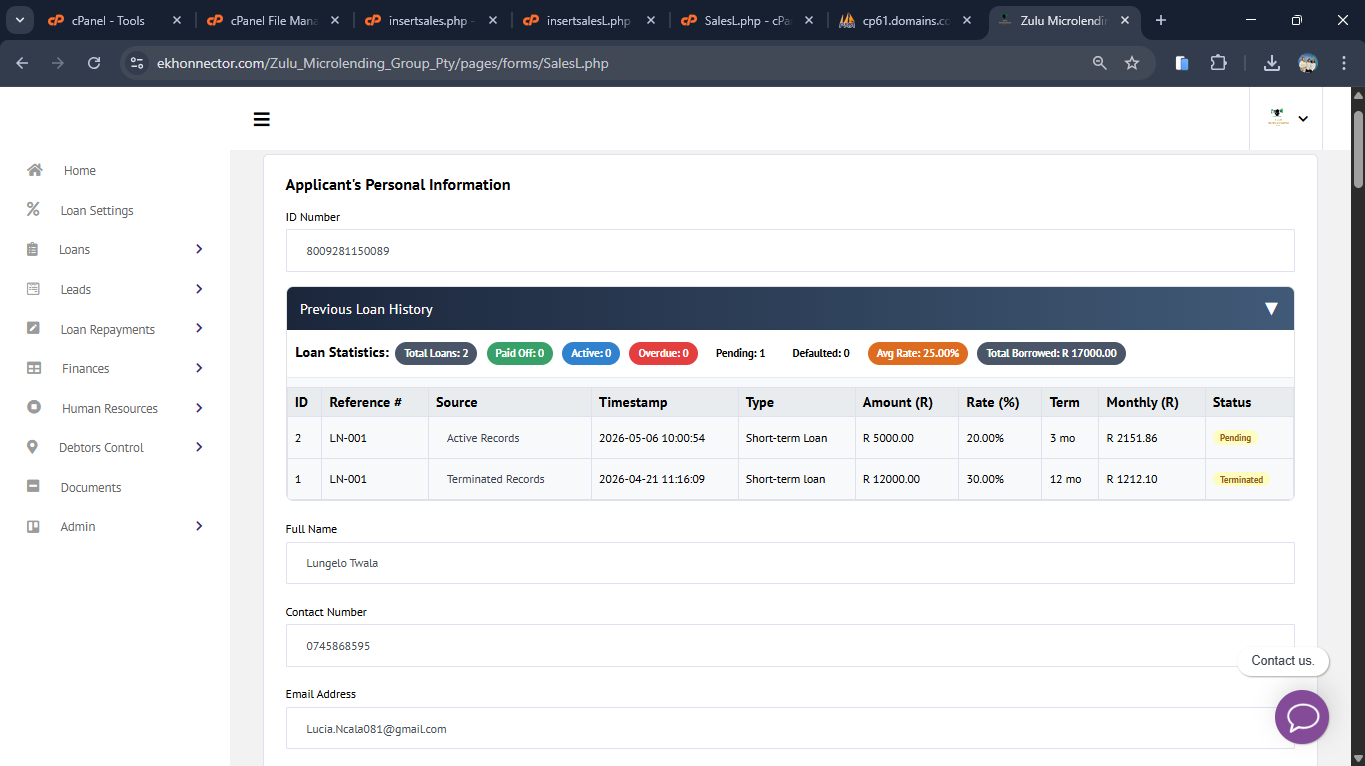Click the Total Borrowed: R 17000.00 badge
The width and height of the screenshot is (1365, 766).
pos(1051,353)
